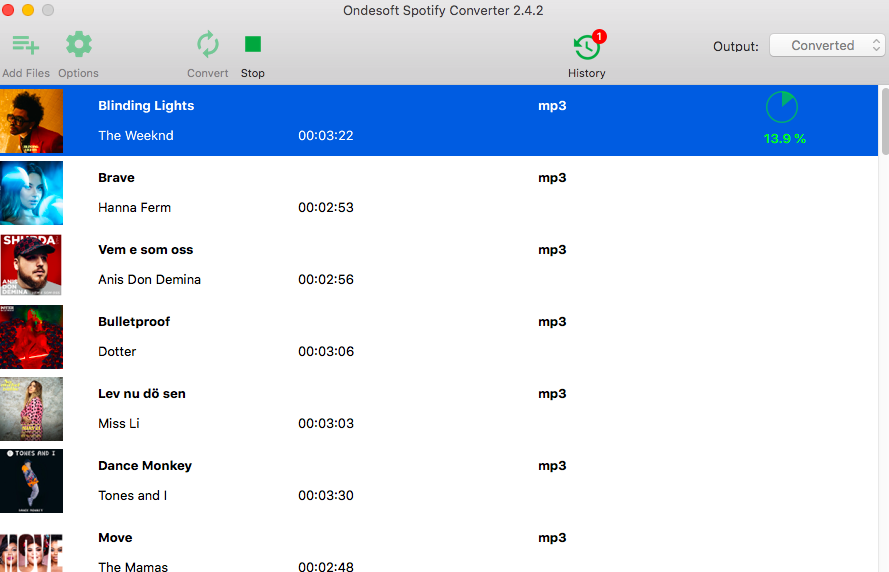Viewport: 889px width, 572px height.
Task: Click the mp3 format in Brave row
Action: 552,178
